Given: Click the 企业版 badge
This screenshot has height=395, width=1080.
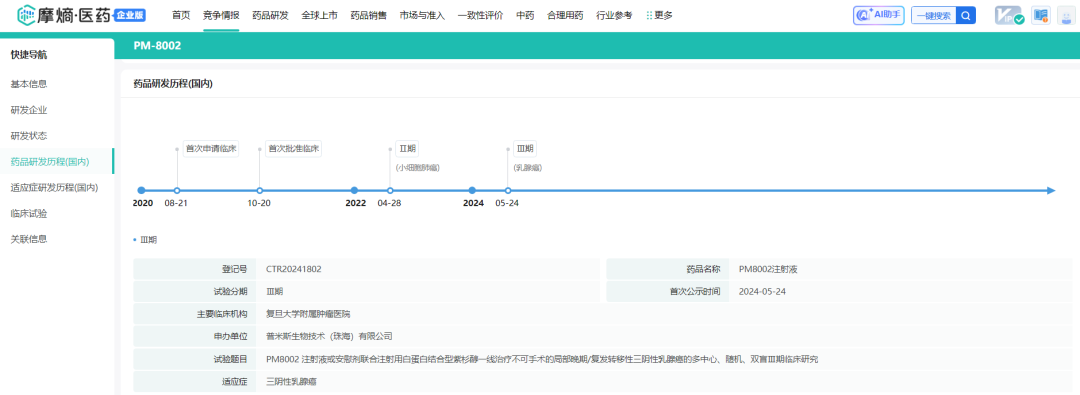Looking at the screenshot, I should (129, 15).
